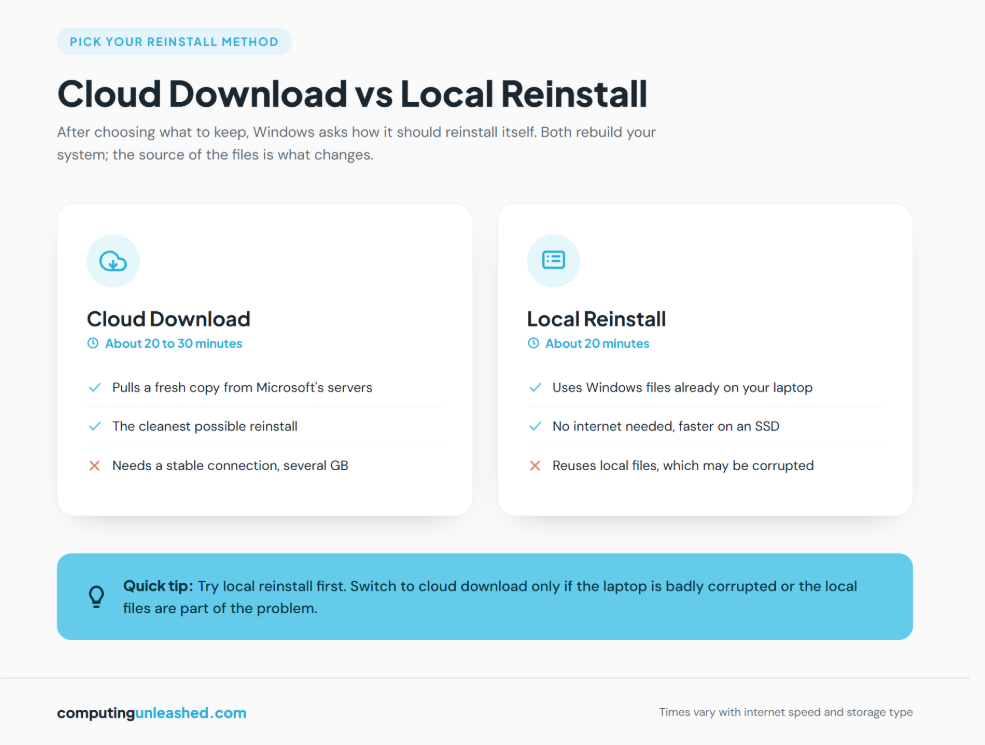
Task: Click the clock icon beside About 20 to 30 minutes
Action: point(93,344)
